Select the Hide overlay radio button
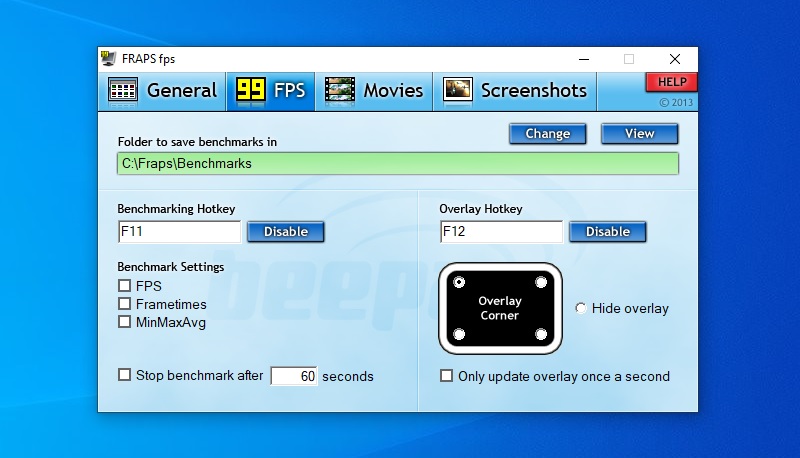Image resolution: width=800 pixels, height=458 pixels. [x=581, y=308]
